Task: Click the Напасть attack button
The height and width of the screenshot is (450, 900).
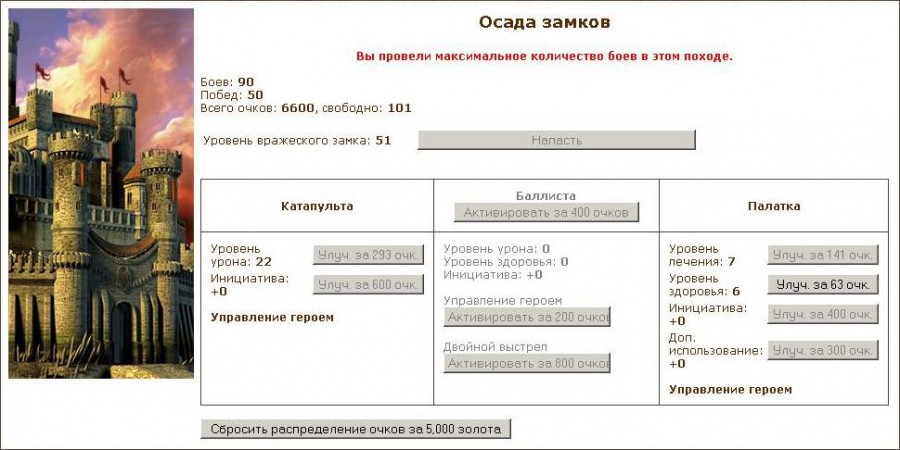Action: 556,139
